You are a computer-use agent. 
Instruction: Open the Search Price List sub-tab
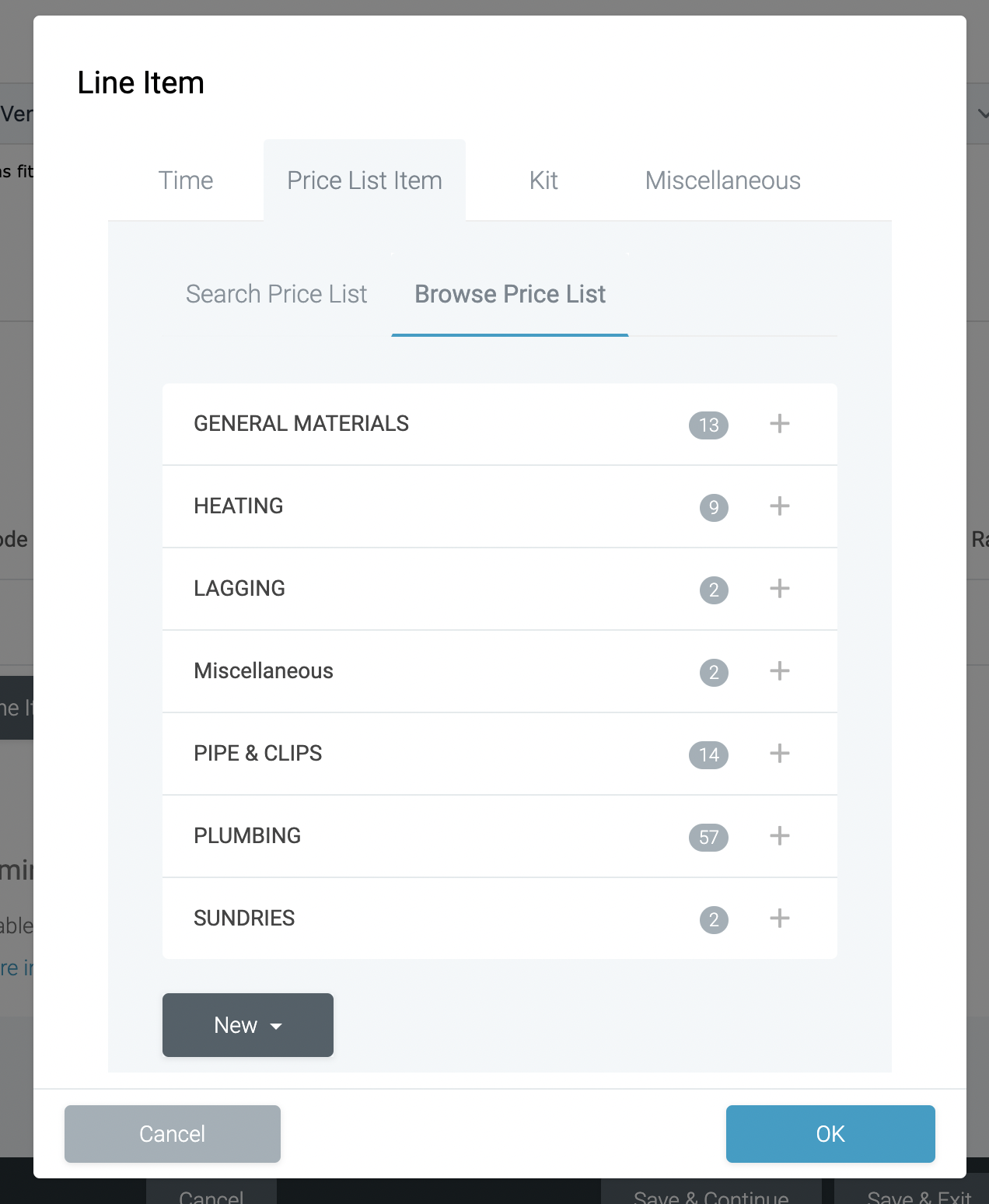click(x=276, y=294)
